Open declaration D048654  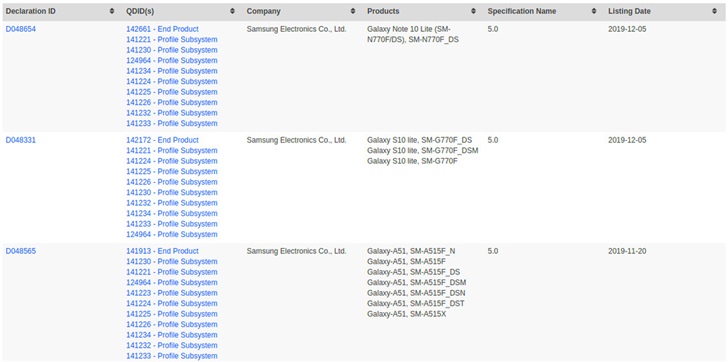coord(20,29)
